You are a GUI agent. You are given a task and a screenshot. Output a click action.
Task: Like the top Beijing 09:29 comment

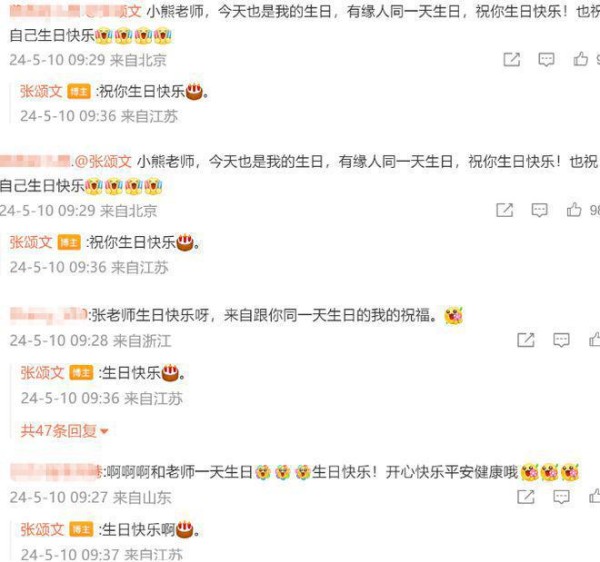[580, 59]
